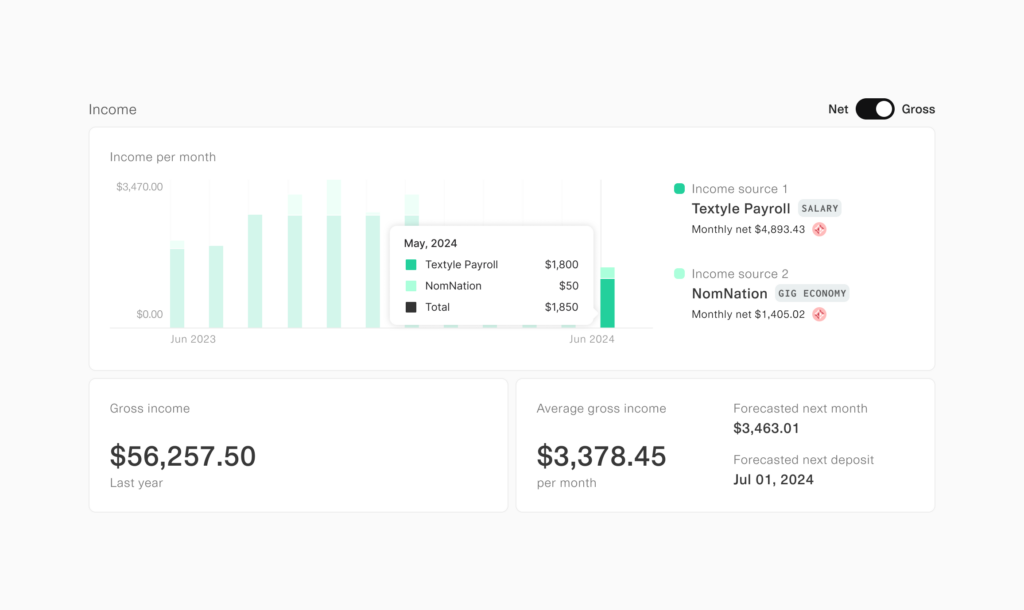Screen dimensions: 1024x610
Task: Open the Textyle Payroll income source
Action: (740, 209)
